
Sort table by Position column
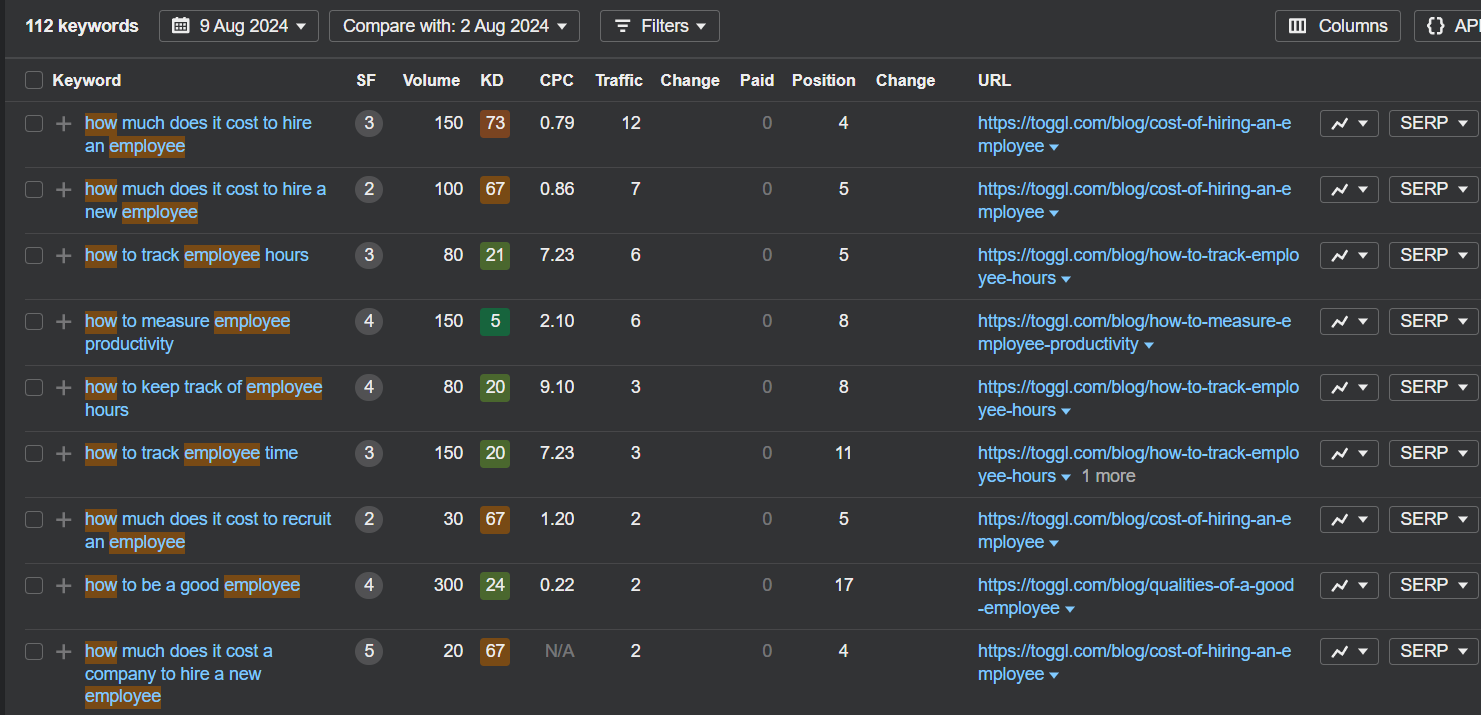(823, 80)
